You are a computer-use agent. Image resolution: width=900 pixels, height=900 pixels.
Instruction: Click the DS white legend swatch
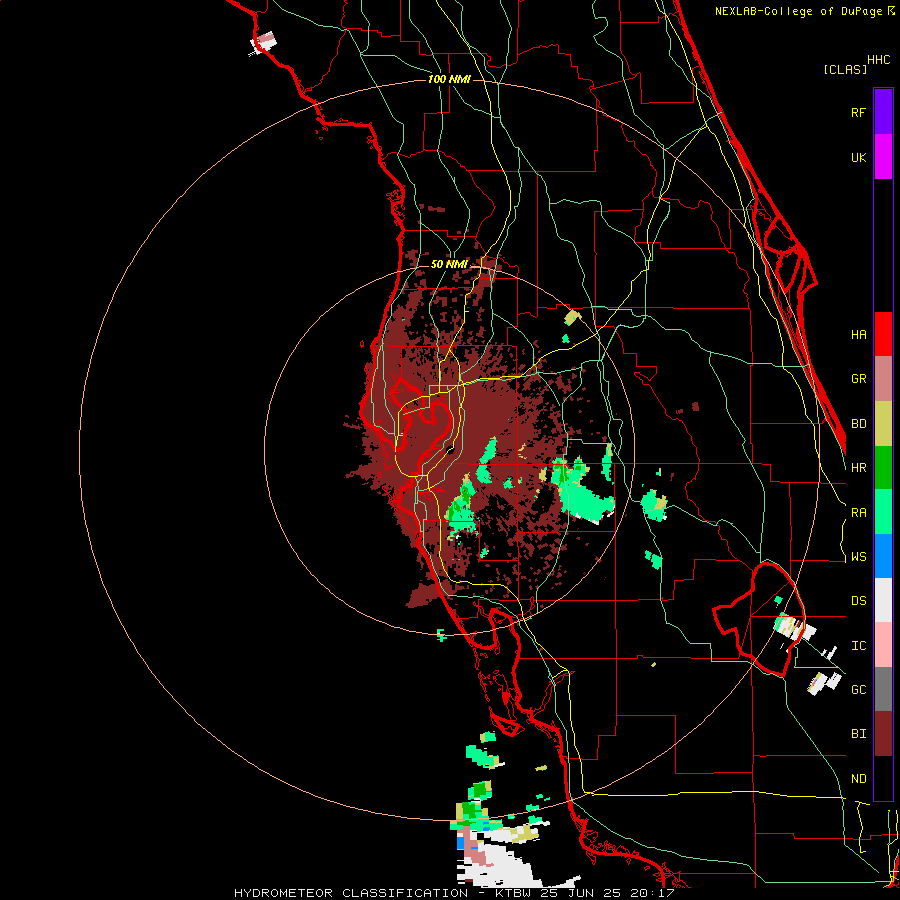coord(883,600)
